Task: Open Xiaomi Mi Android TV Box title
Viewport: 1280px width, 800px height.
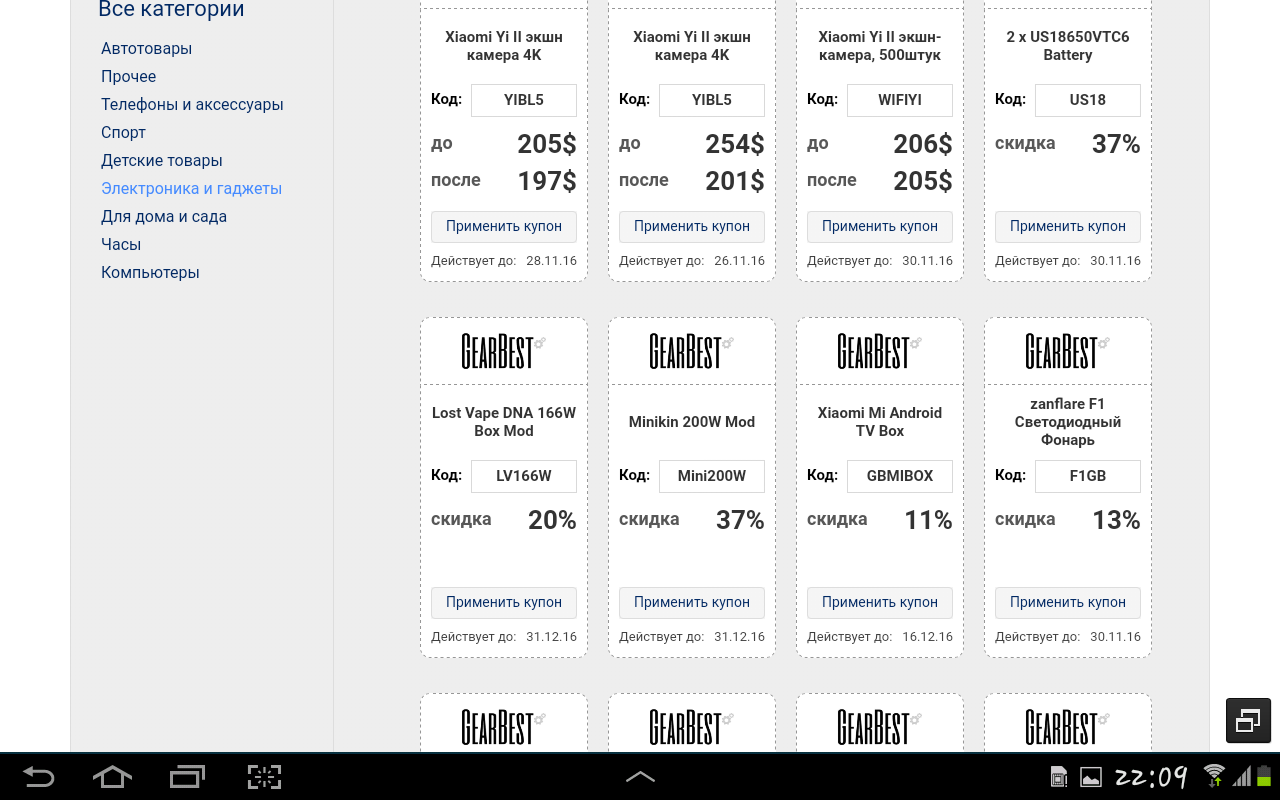Action: pyautogui.click(x=880, y=422)
